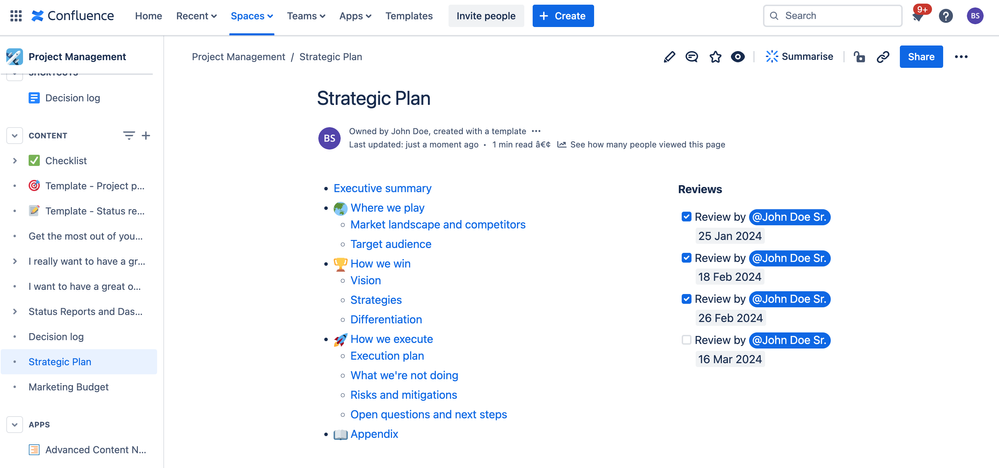Open the help question mark icon
The width and height of the screenshot is (999, 468).
(946, 16)
